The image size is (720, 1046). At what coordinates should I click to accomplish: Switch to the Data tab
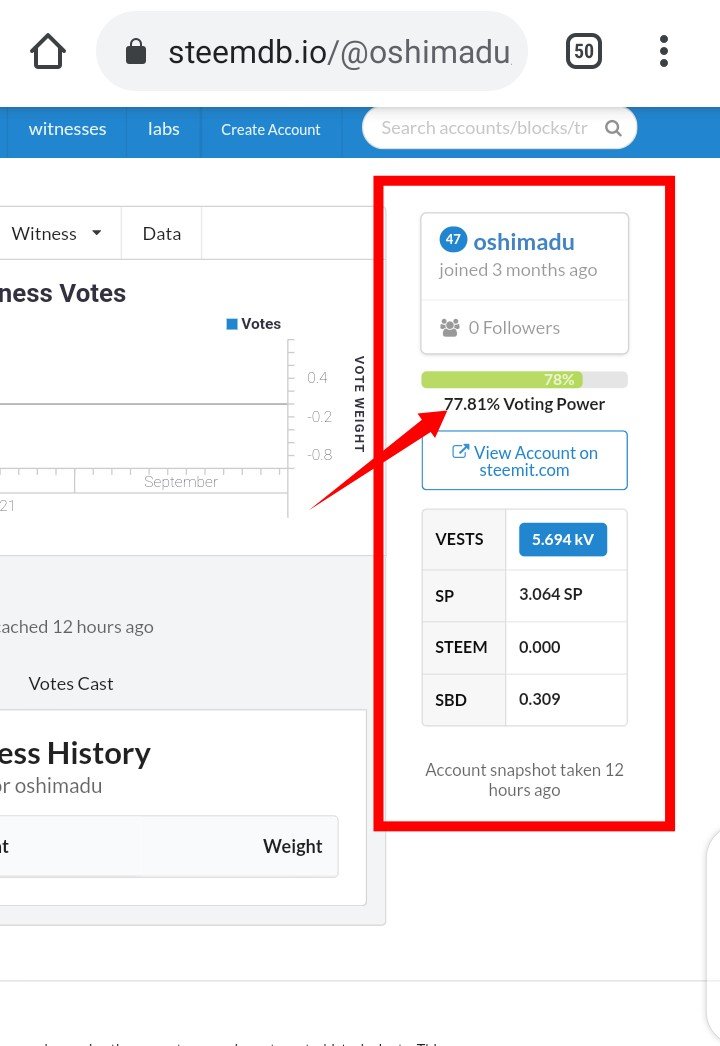[x=162, y=233]
